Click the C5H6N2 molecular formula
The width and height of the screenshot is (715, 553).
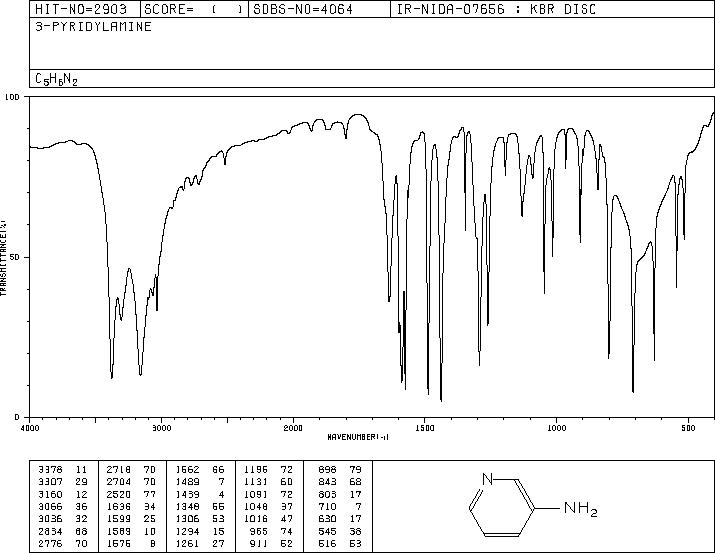[x=56, y=79]
